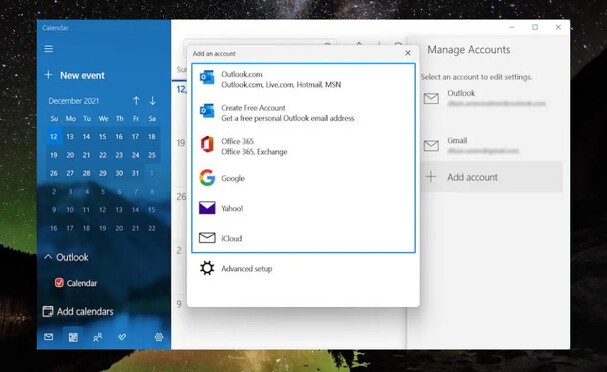Click the Outlook account envelope icon
607x372 pixels.
(431, 99)
